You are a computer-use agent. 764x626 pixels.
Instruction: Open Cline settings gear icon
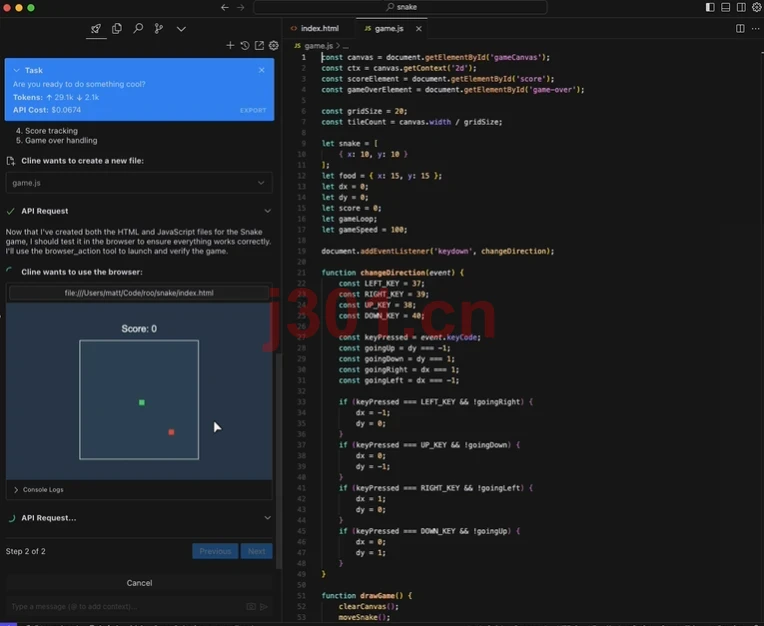point(274,45)
